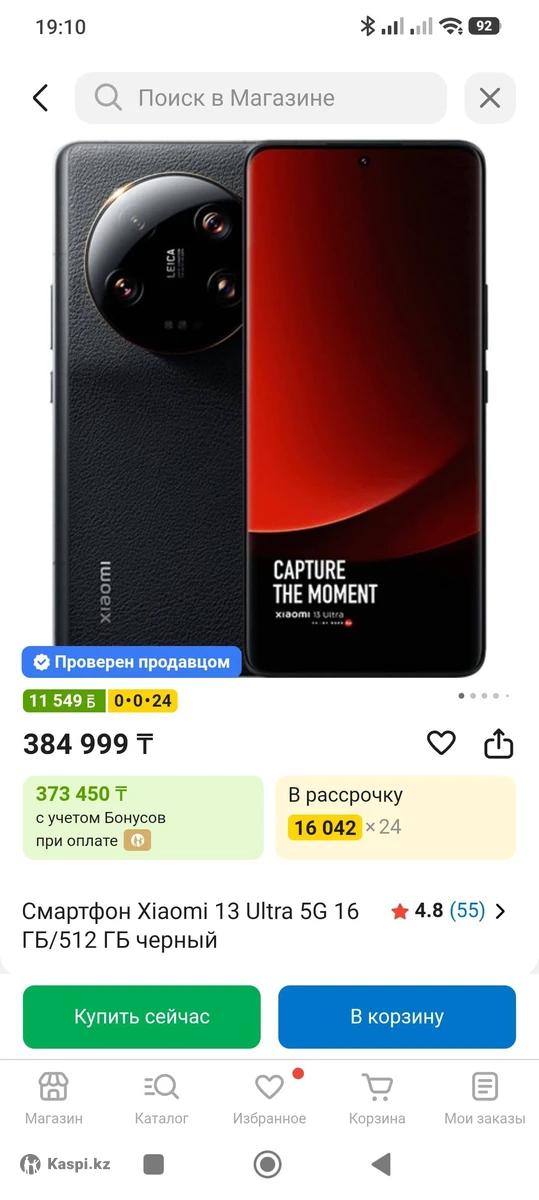Tap the 373 450 bonus price box
Screen dimensions: 539x1200
pos(143,817)
